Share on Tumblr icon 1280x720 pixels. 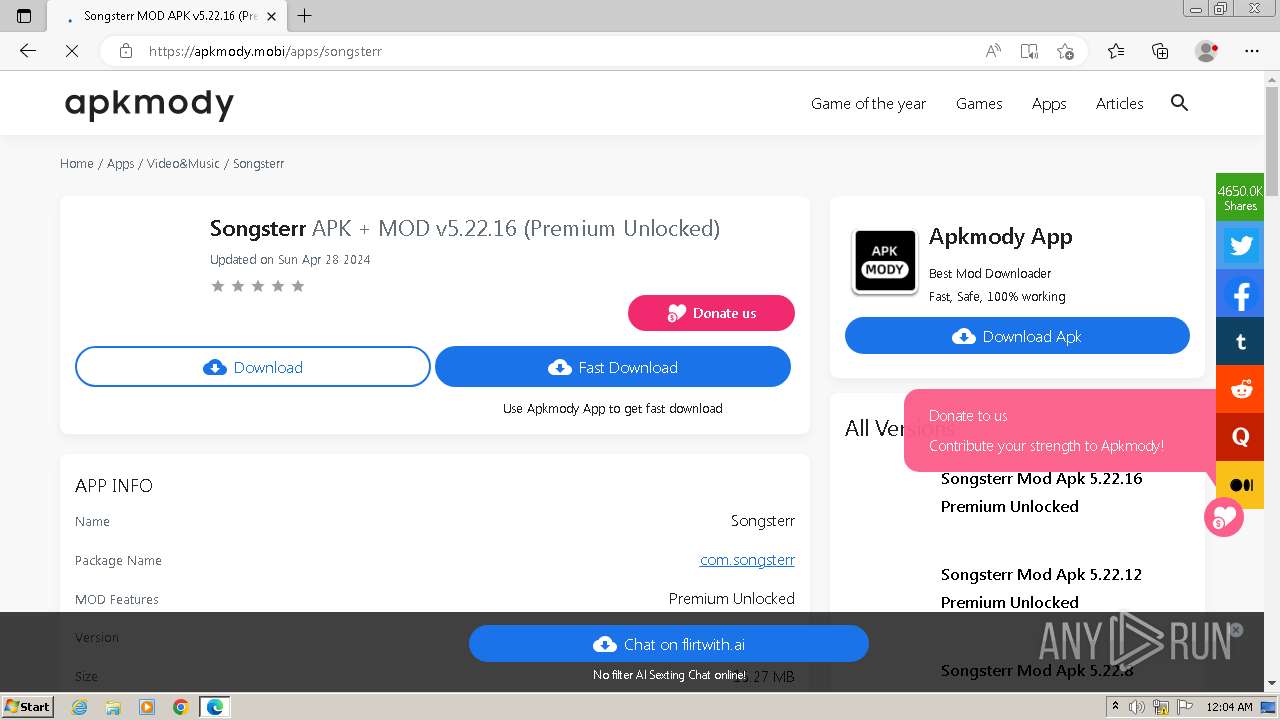(1241, 342)
